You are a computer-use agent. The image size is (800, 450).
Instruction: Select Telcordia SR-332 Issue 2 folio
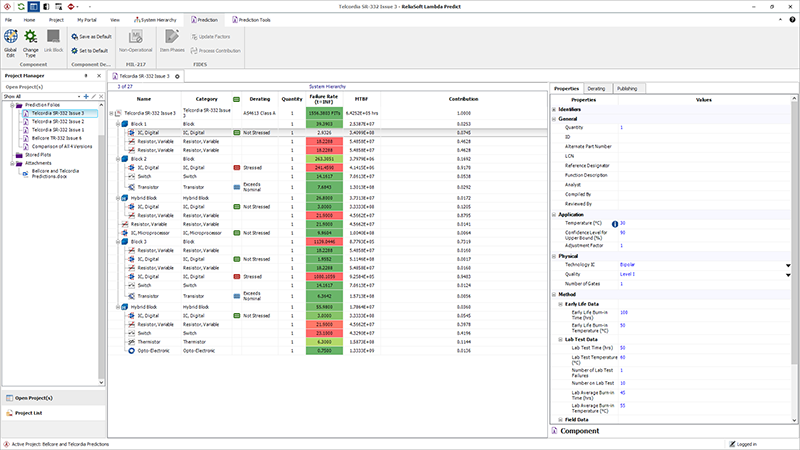click(x=58, y=121)
